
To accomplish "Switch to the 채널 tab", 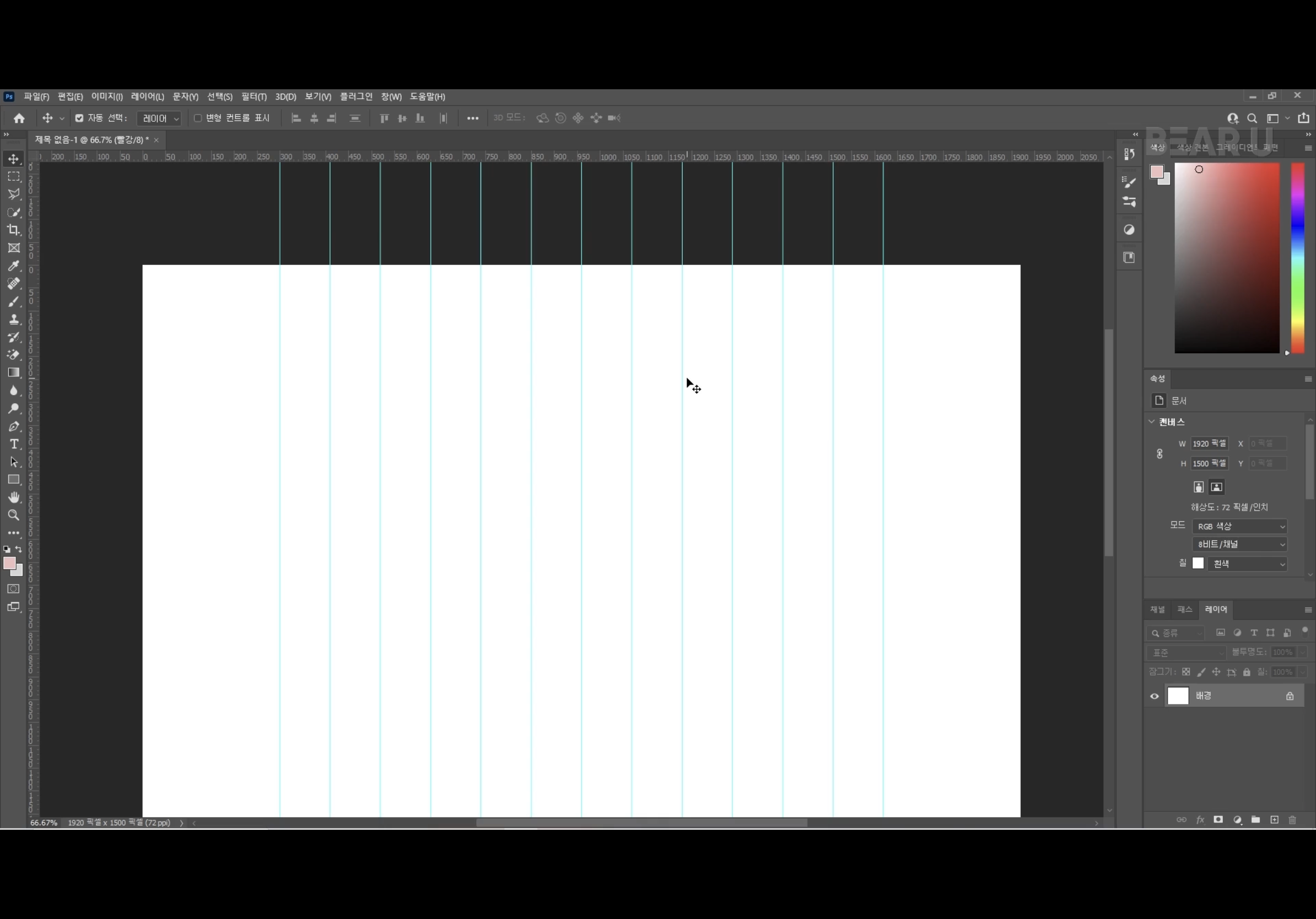I will coord(1157,609).
